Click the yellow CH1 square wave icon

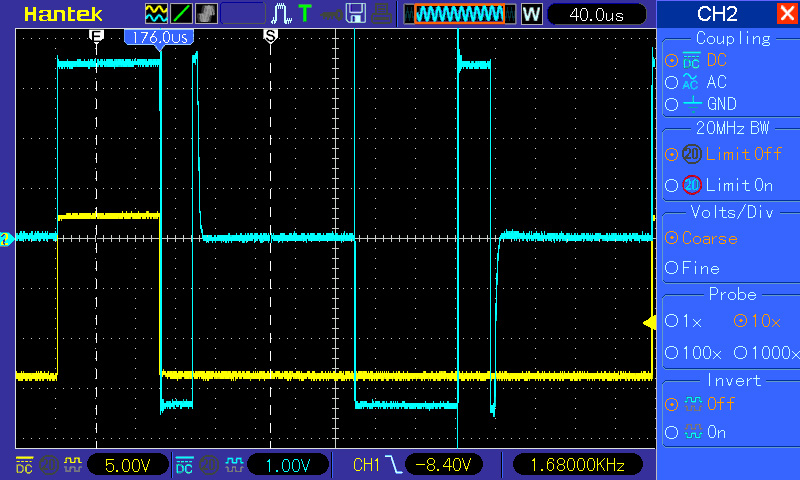73,465
